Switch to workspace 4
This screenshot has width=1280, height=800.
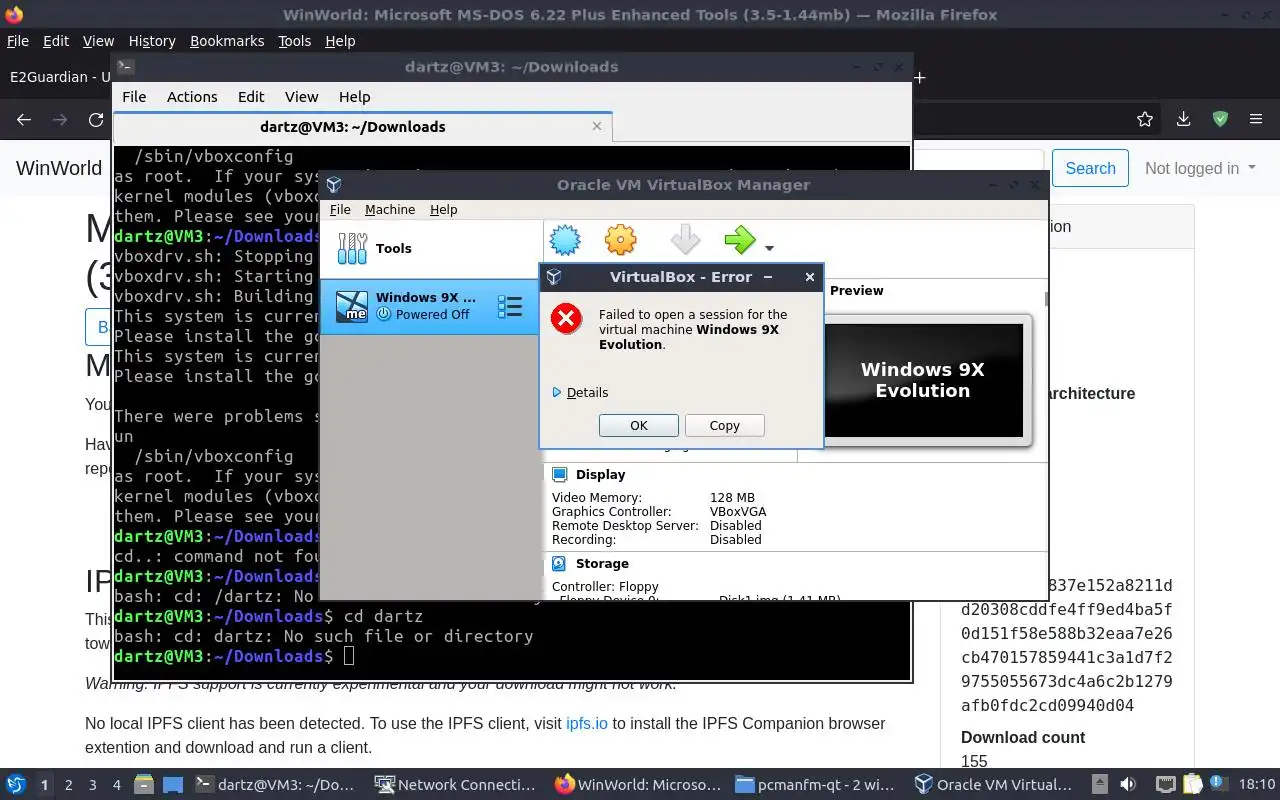point(116,785)
